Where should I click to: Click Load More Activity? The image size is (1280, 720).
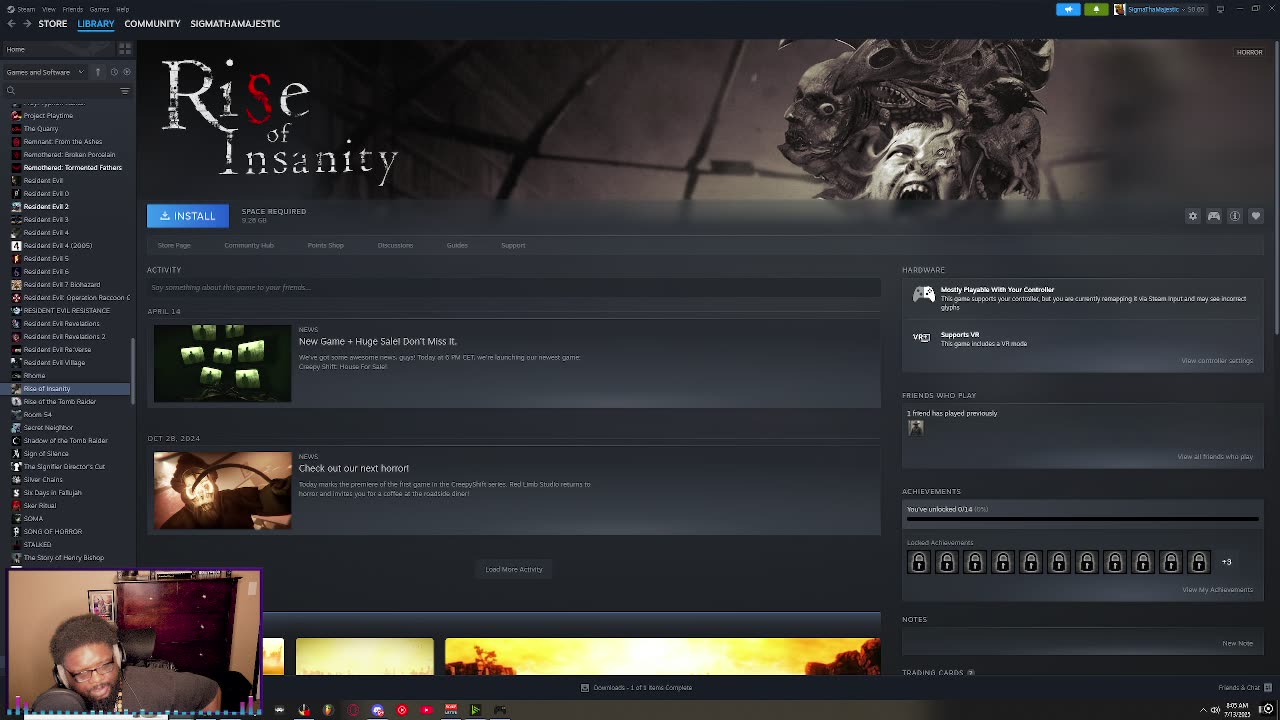coord(514,570)
